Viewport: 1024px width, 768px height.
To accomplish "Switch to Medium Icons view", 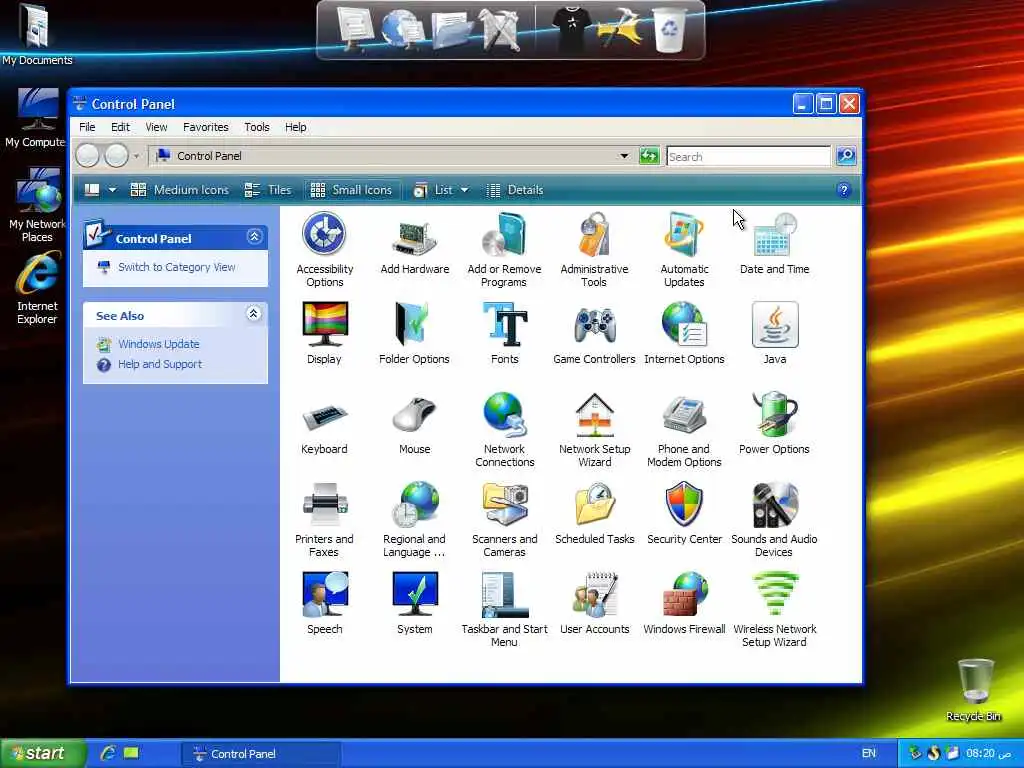I will click(180, 190).
